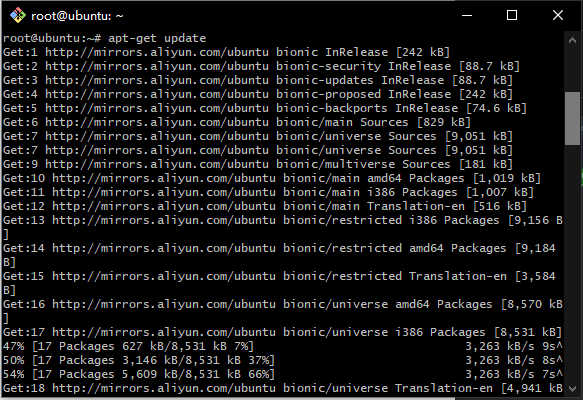Click scrollbar track above the thumb
The width and height of the screenshot is (583, 400).
click(572, 70)
